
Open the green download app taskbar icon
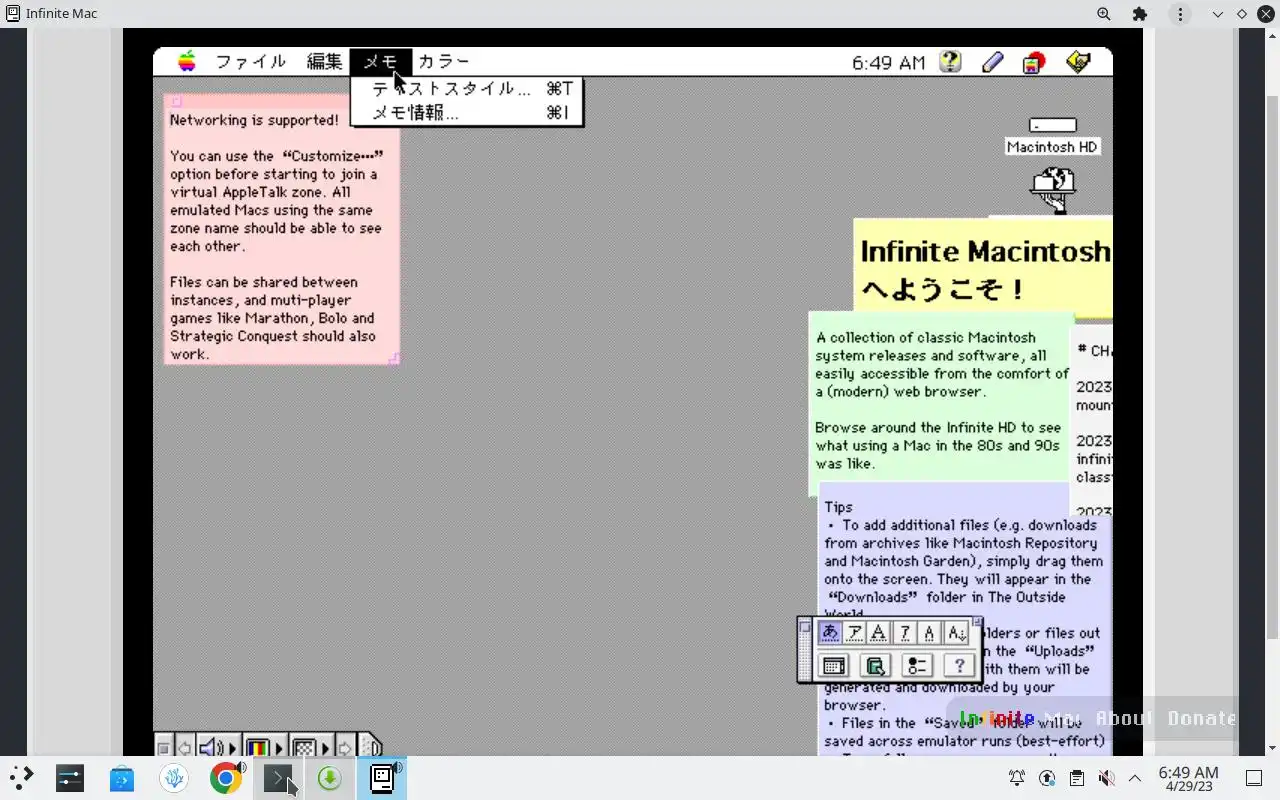click(x=330, y=777)
